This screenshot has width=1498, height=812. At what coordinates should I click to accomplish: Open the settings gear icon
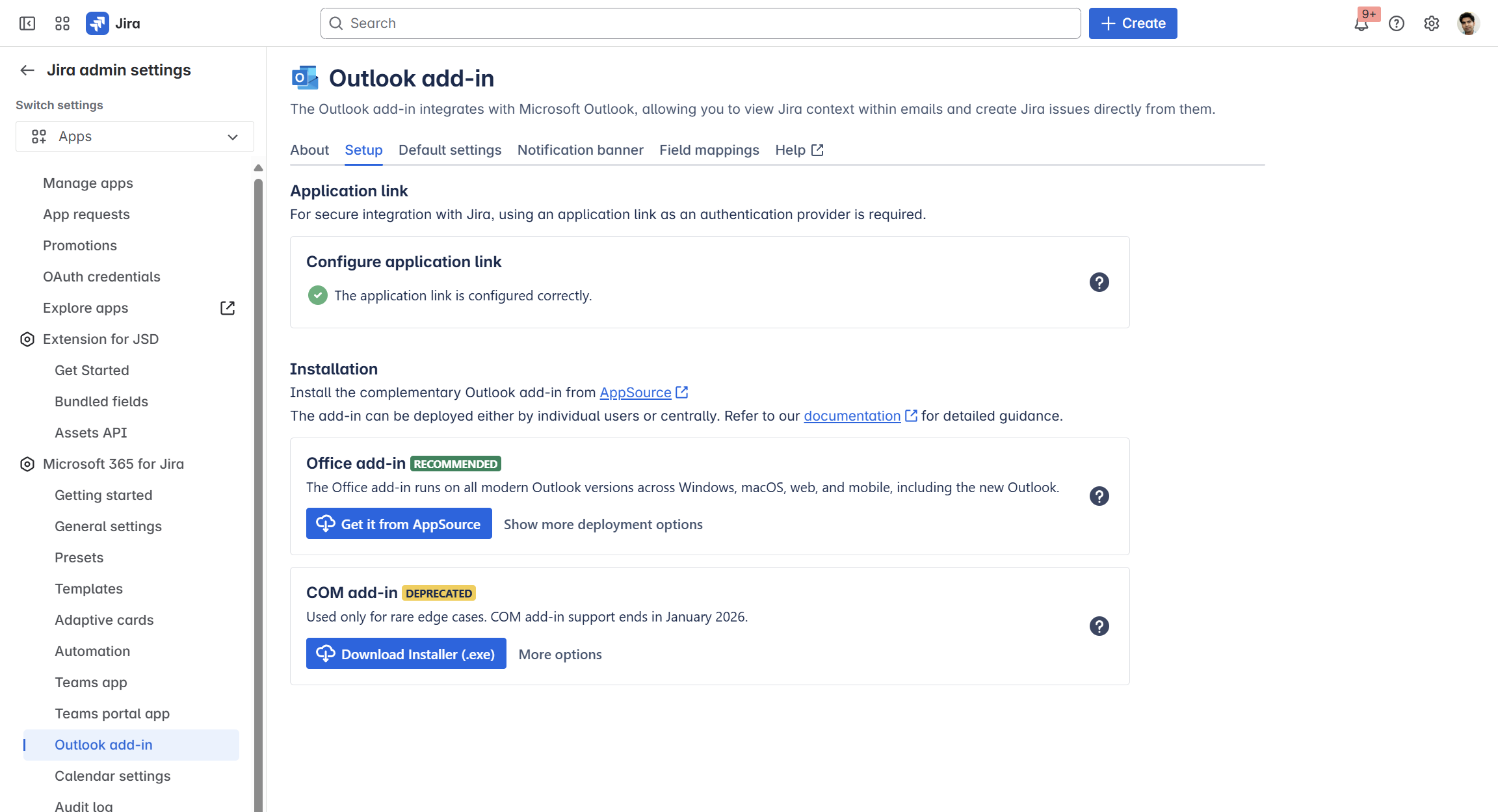(x=1432, y=23)
